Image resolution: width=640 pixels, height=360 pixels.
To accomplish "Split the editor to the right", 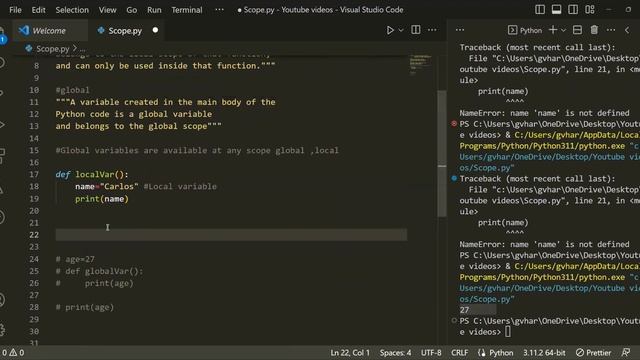I will pyautogui.click(x=416, y=30).
